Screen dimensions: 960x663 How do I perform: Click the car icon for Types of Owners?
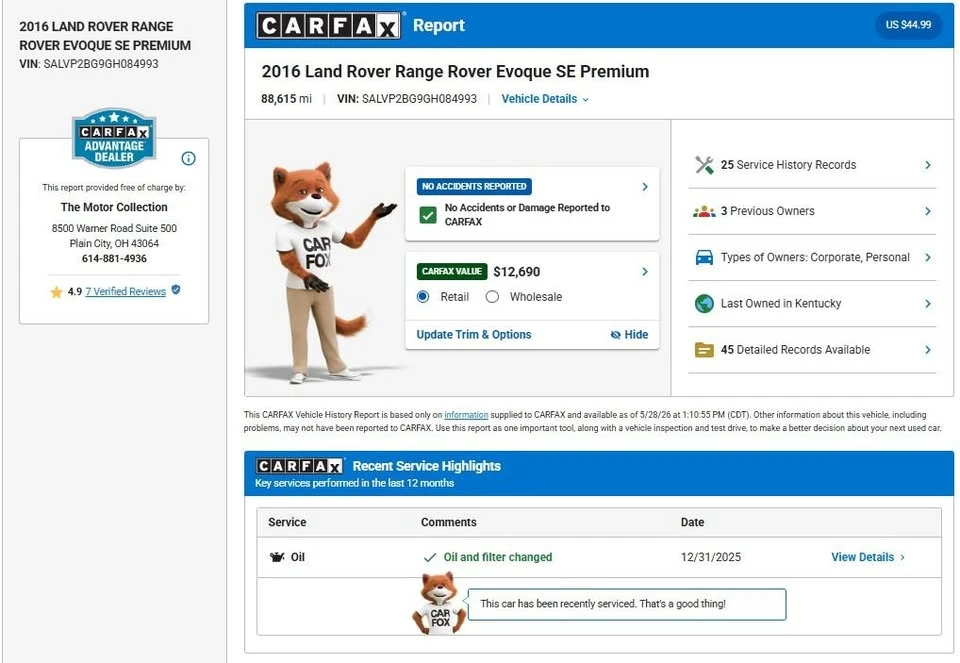click(704, 257)
